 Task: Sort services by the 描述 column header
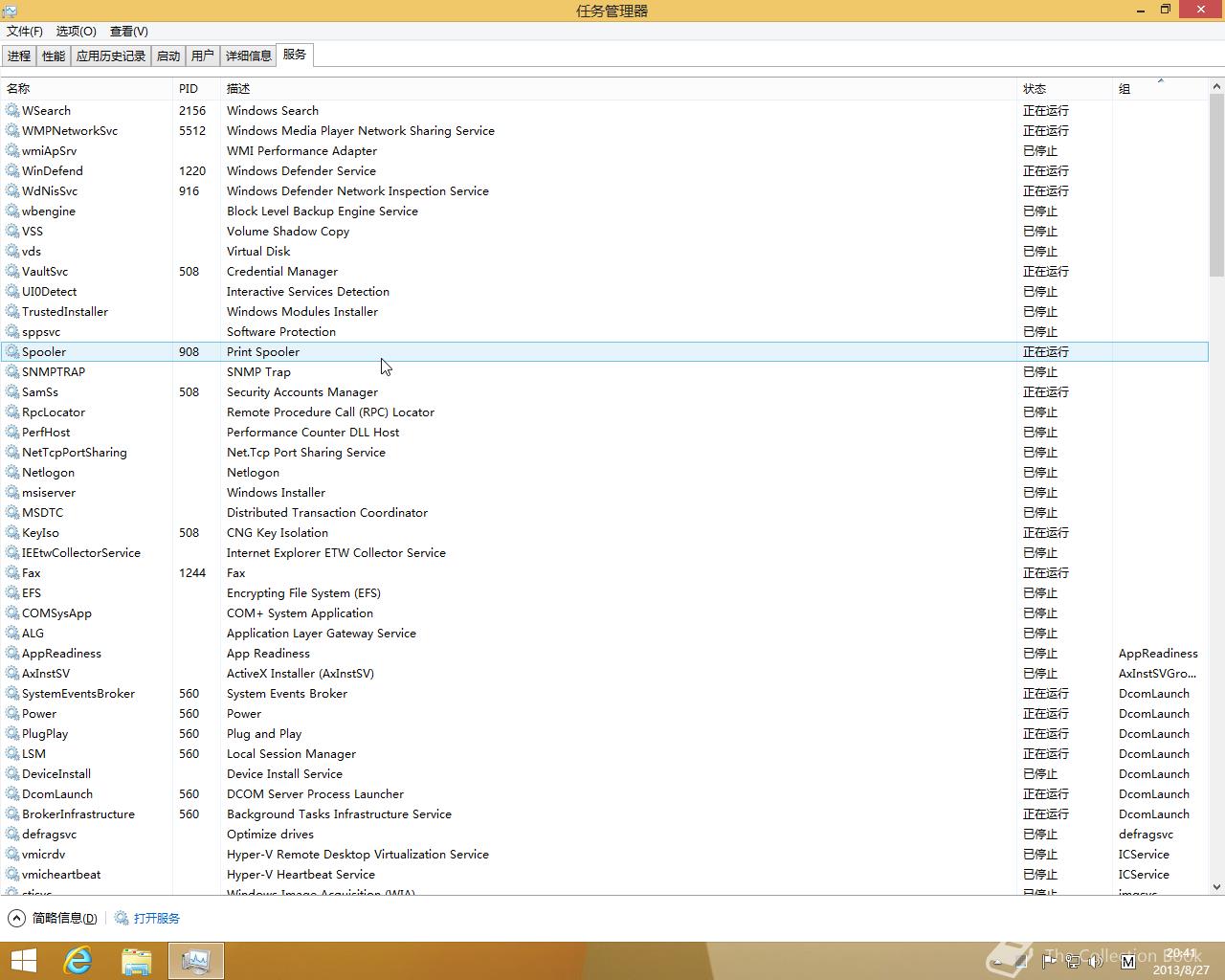tap(618, 88)
